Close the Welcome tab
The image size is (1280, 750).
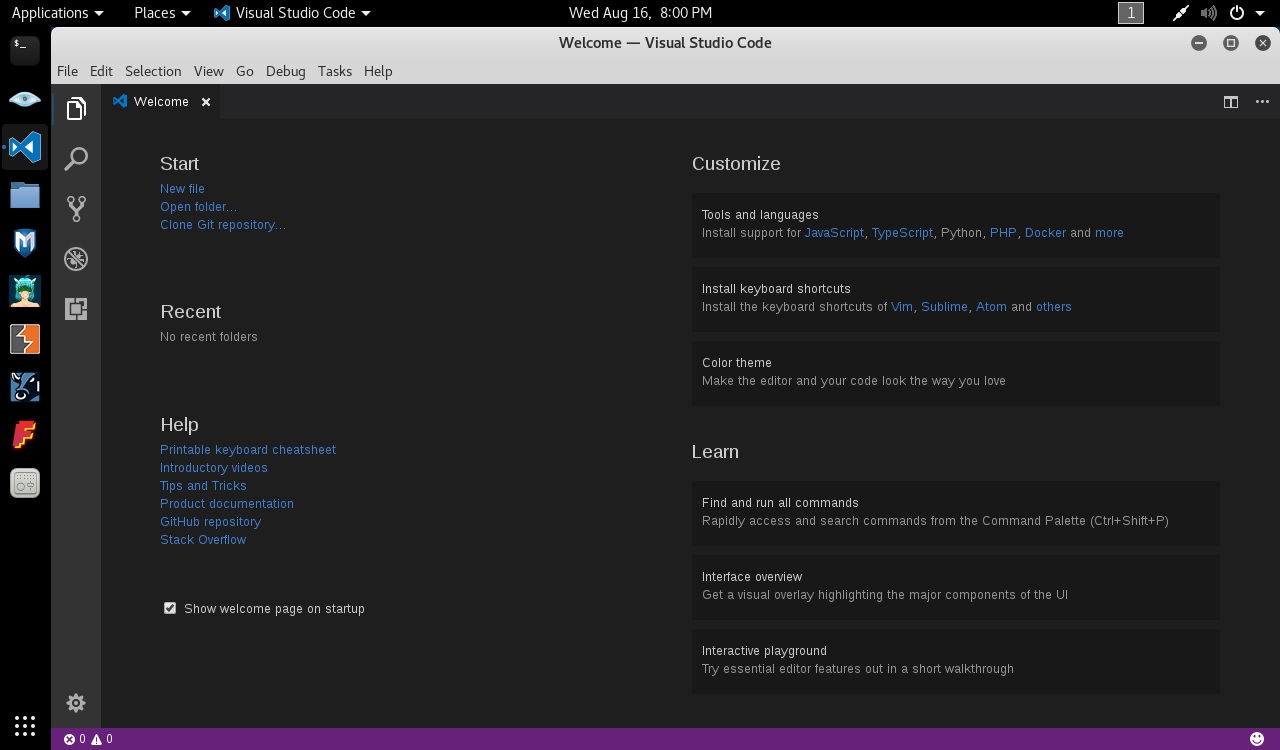tap(206, 102)
